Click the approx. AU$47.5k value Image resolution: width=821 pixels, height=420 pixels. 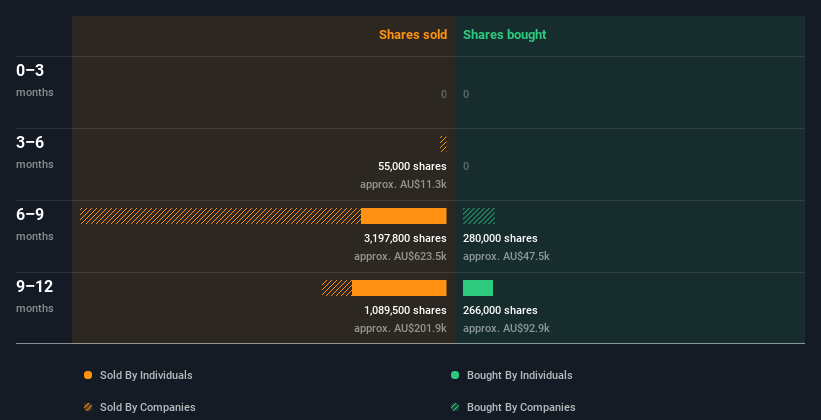coord(506,257)
